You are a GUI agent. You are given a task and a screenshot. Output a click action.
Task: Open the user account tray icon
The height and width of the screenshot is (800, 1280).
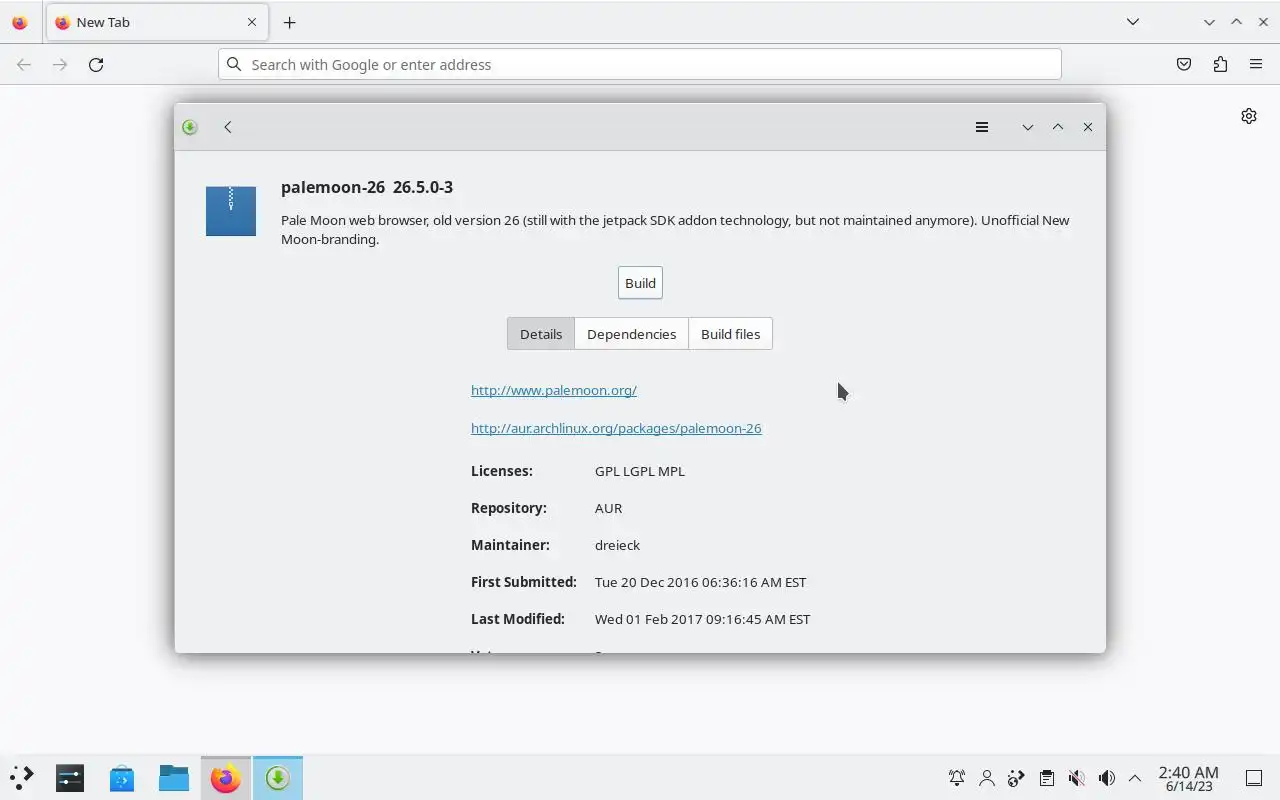point(987,778)
